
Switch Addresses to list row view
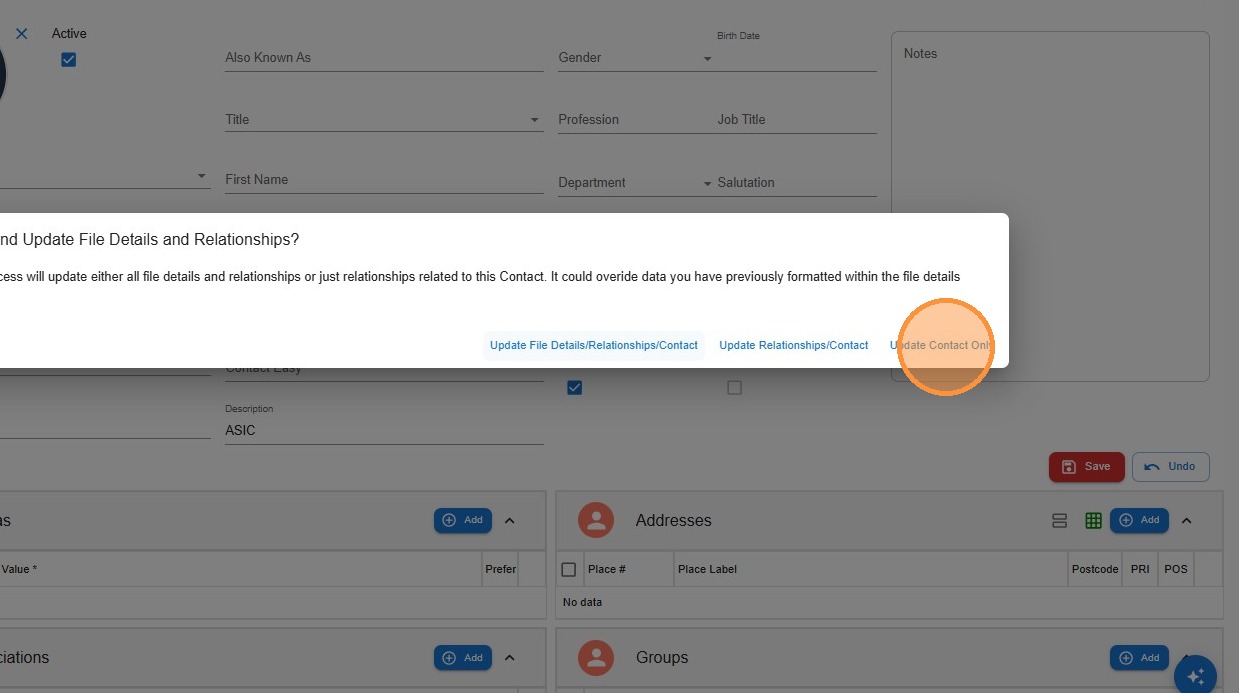point(1060,521)
